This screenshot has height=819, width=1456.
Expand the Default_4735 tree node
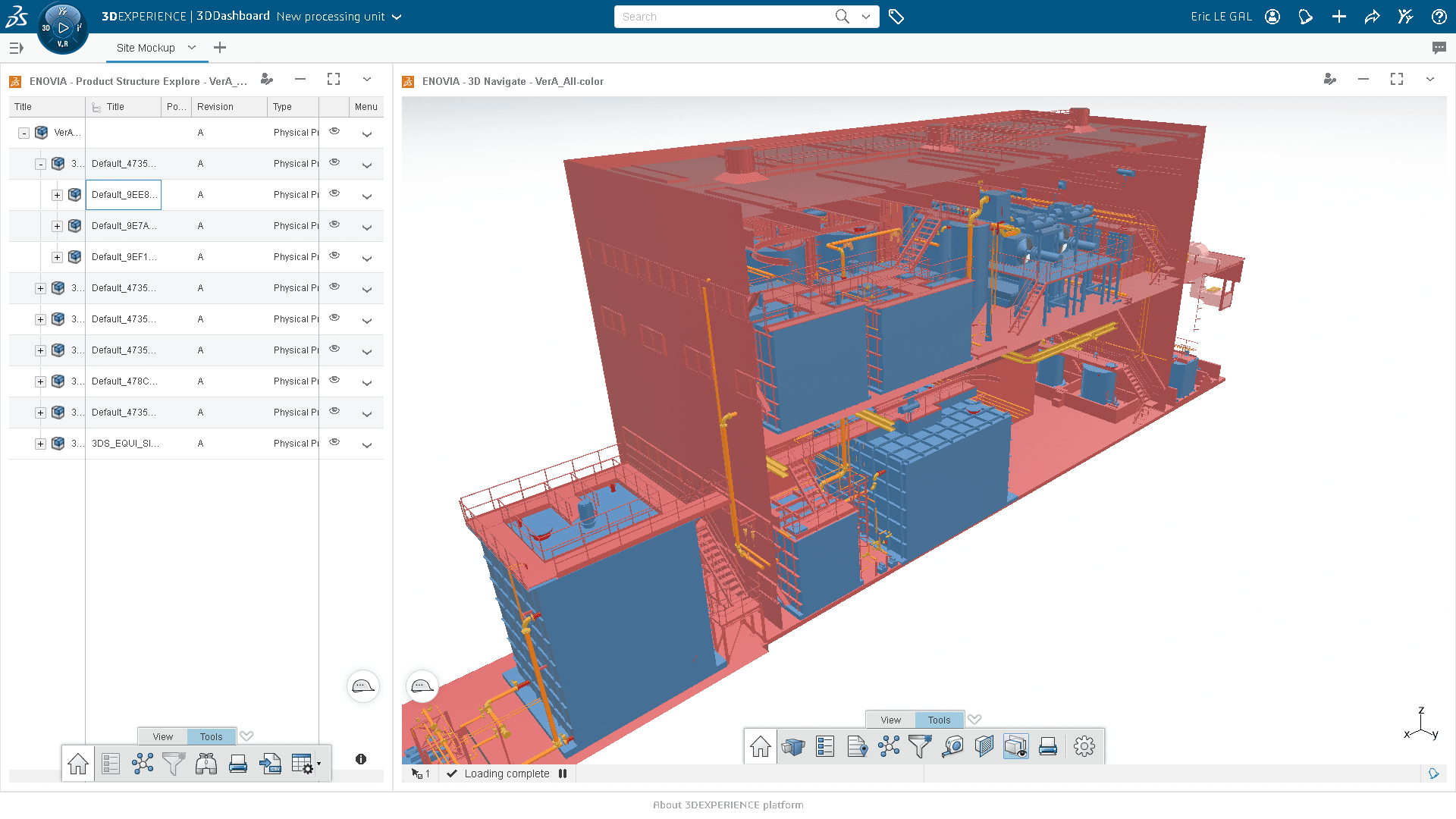click(x=40, y=288)
